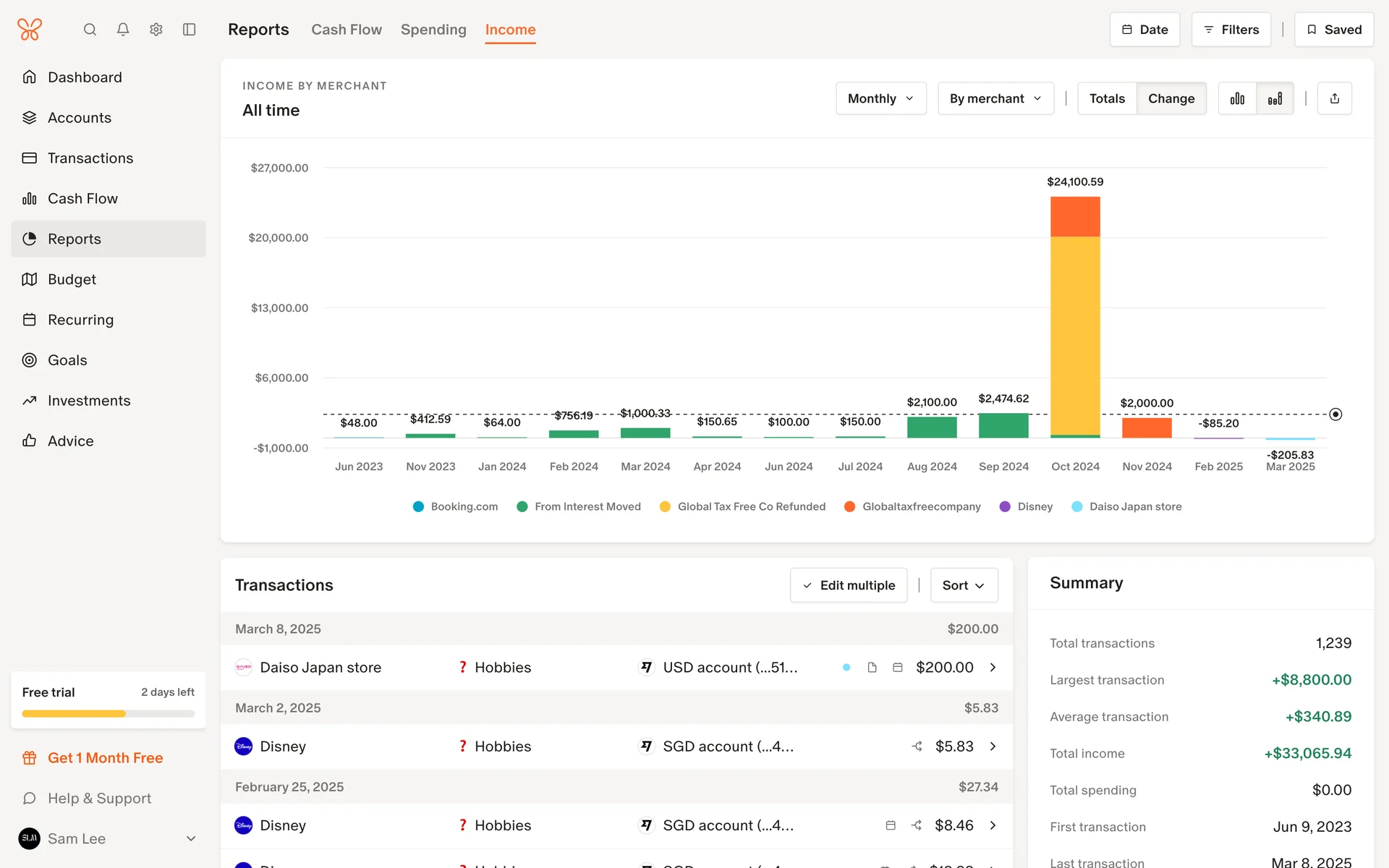Open the search icon in the top bar

[90, 30]
